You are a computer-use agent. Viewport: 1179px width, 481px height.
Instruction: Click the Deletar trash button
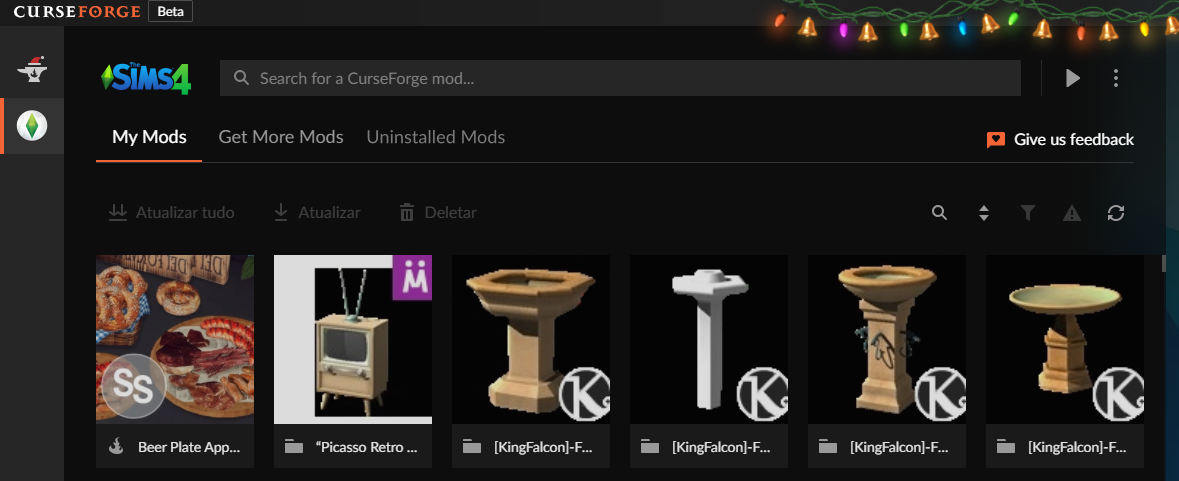pyautogui.click(x=438, y=213)
